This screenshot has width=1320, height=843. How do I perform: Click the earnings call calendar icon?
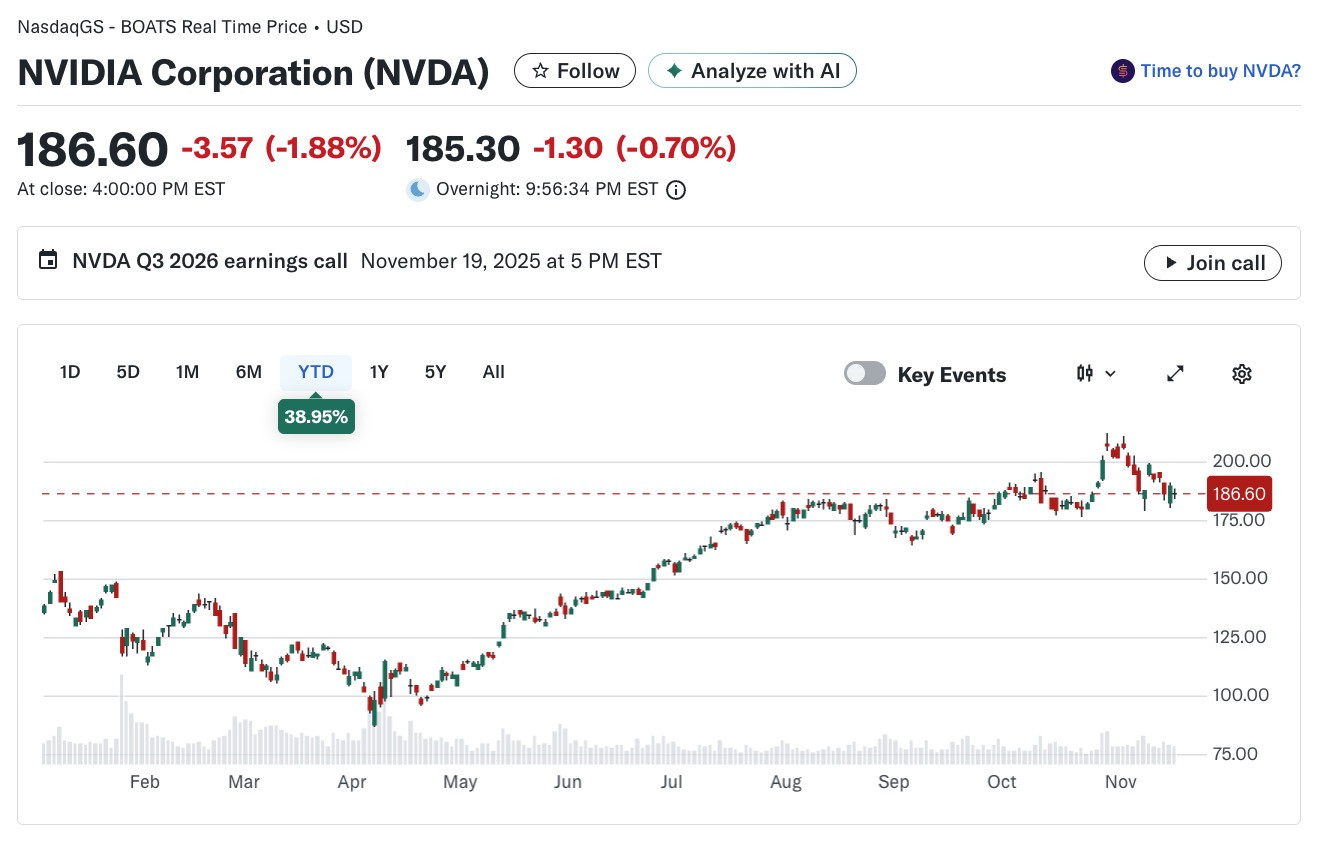(47, 261)
